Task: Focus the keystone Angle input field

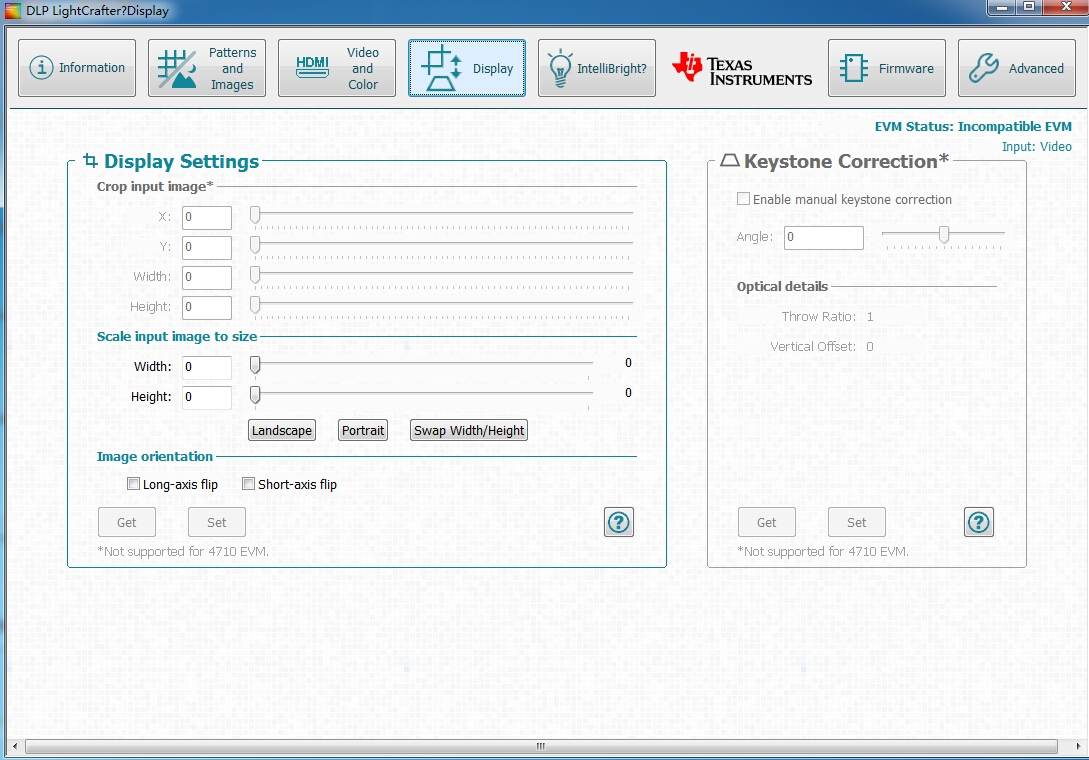Action: click(x=824, y=238)
